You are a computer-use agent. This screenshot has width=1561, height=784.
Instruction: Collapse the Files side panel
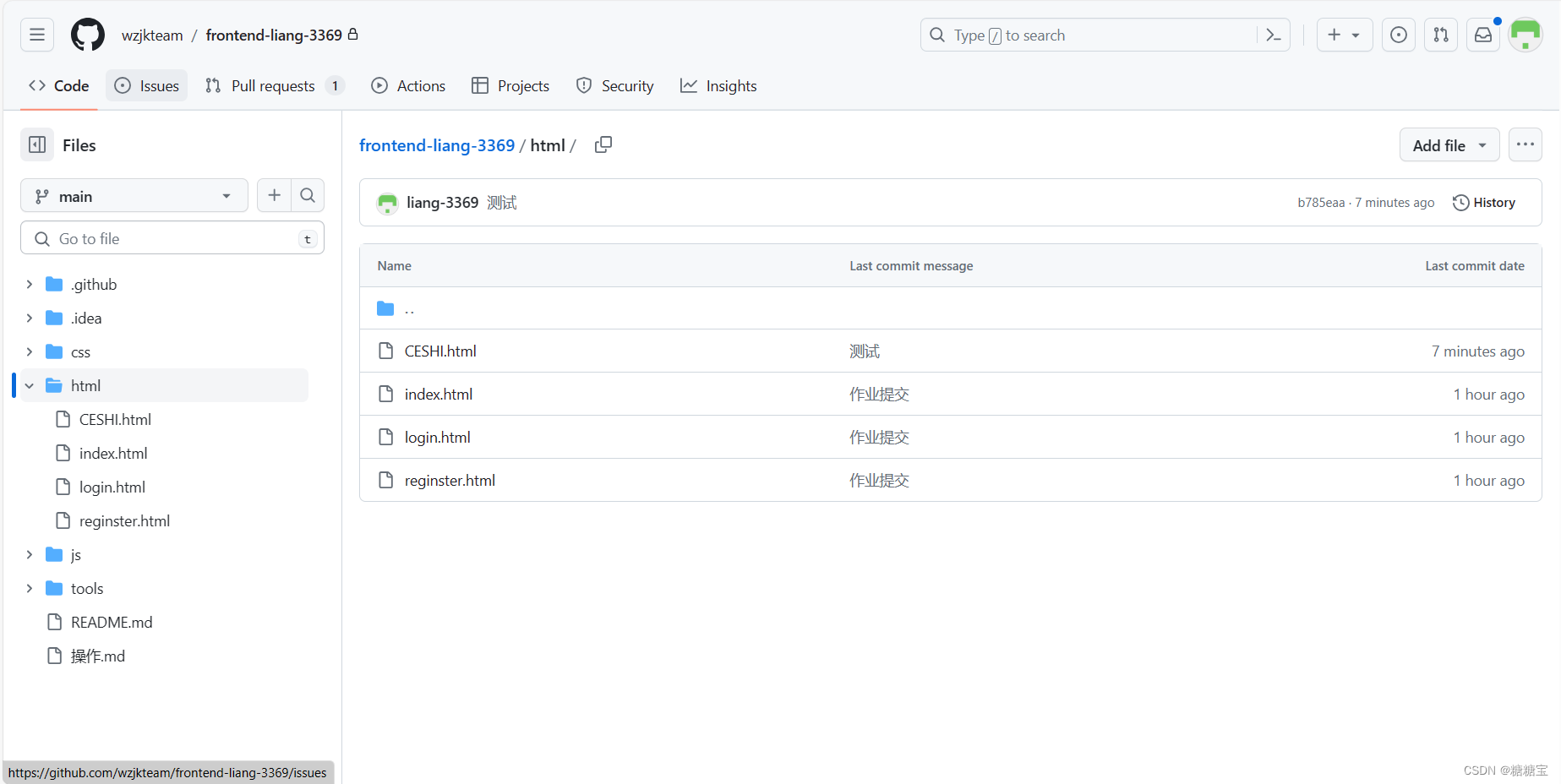[36, 144]
